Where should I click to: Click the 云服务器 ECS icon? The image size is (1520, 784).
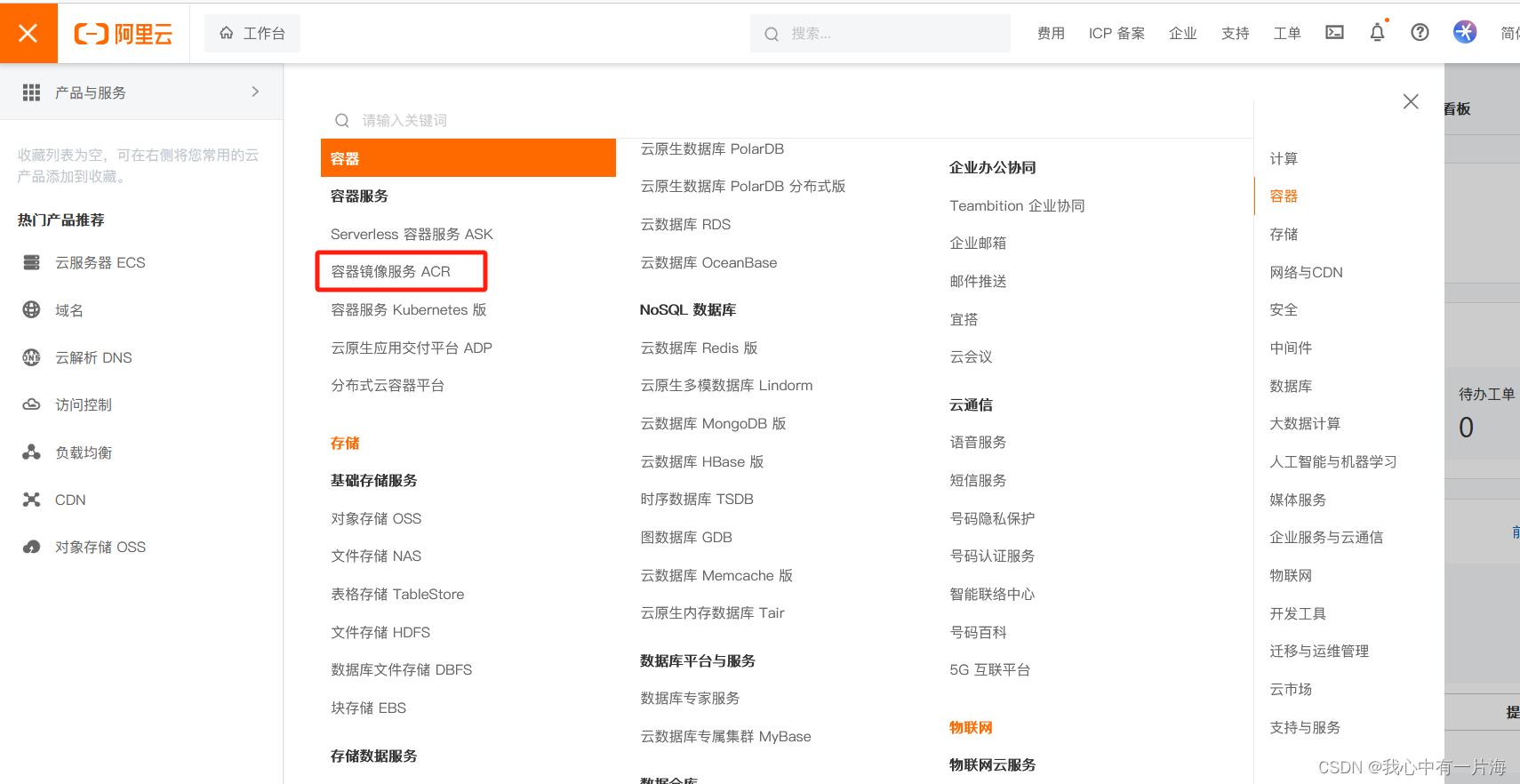[32, 262]
